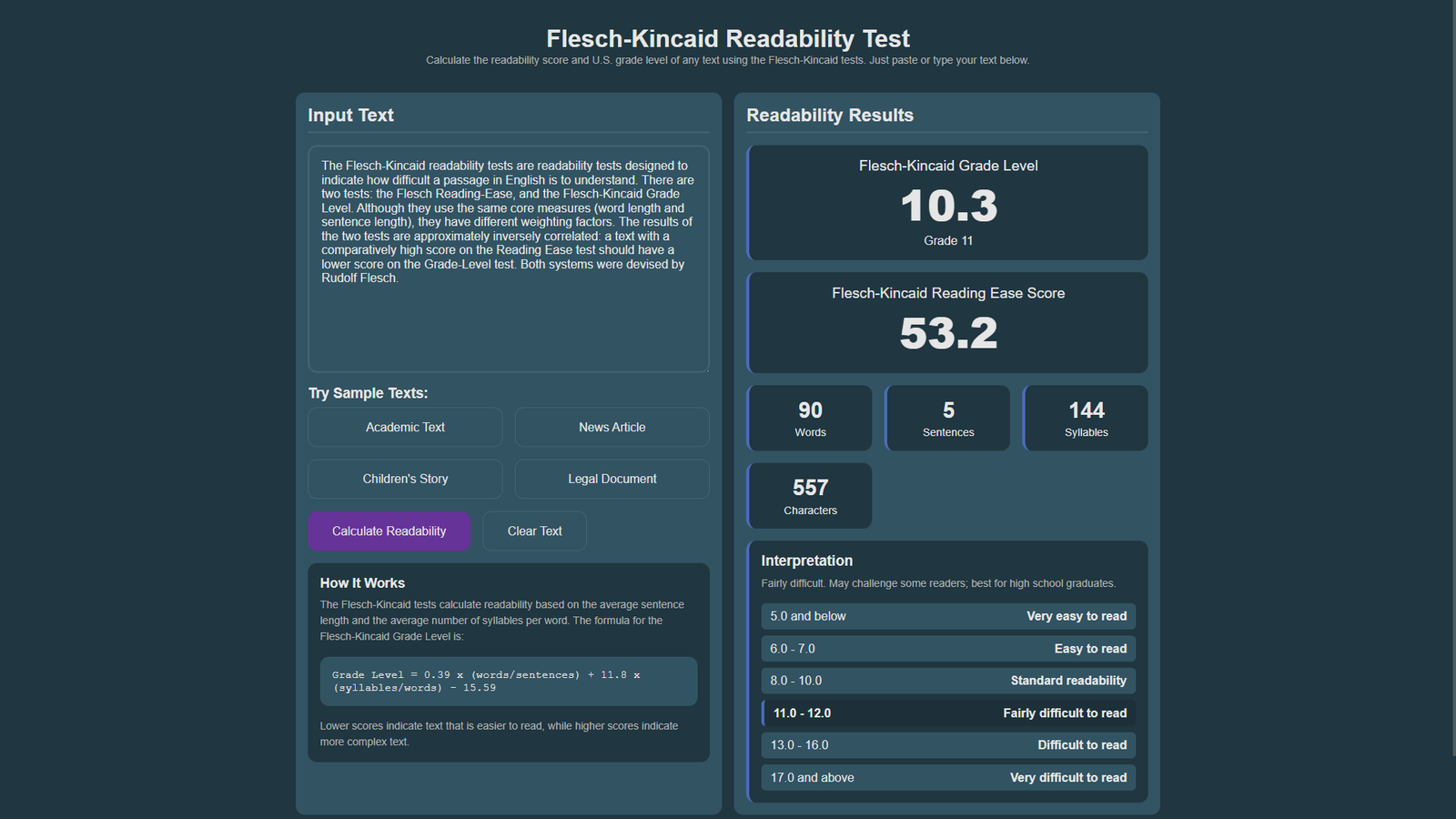This screenshot has height=819, width=1456.
Task: Click the page subtitle about U.S. grade level
Action: (728, 60)
